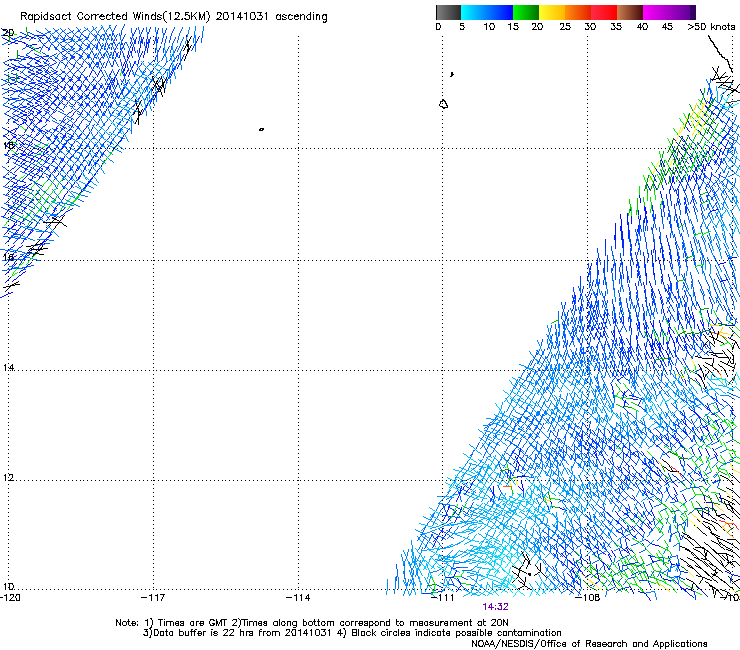The image size is (740, 650).
Task: Click the green 15-20 knots legend segment
Action: [x=526, y=12]
